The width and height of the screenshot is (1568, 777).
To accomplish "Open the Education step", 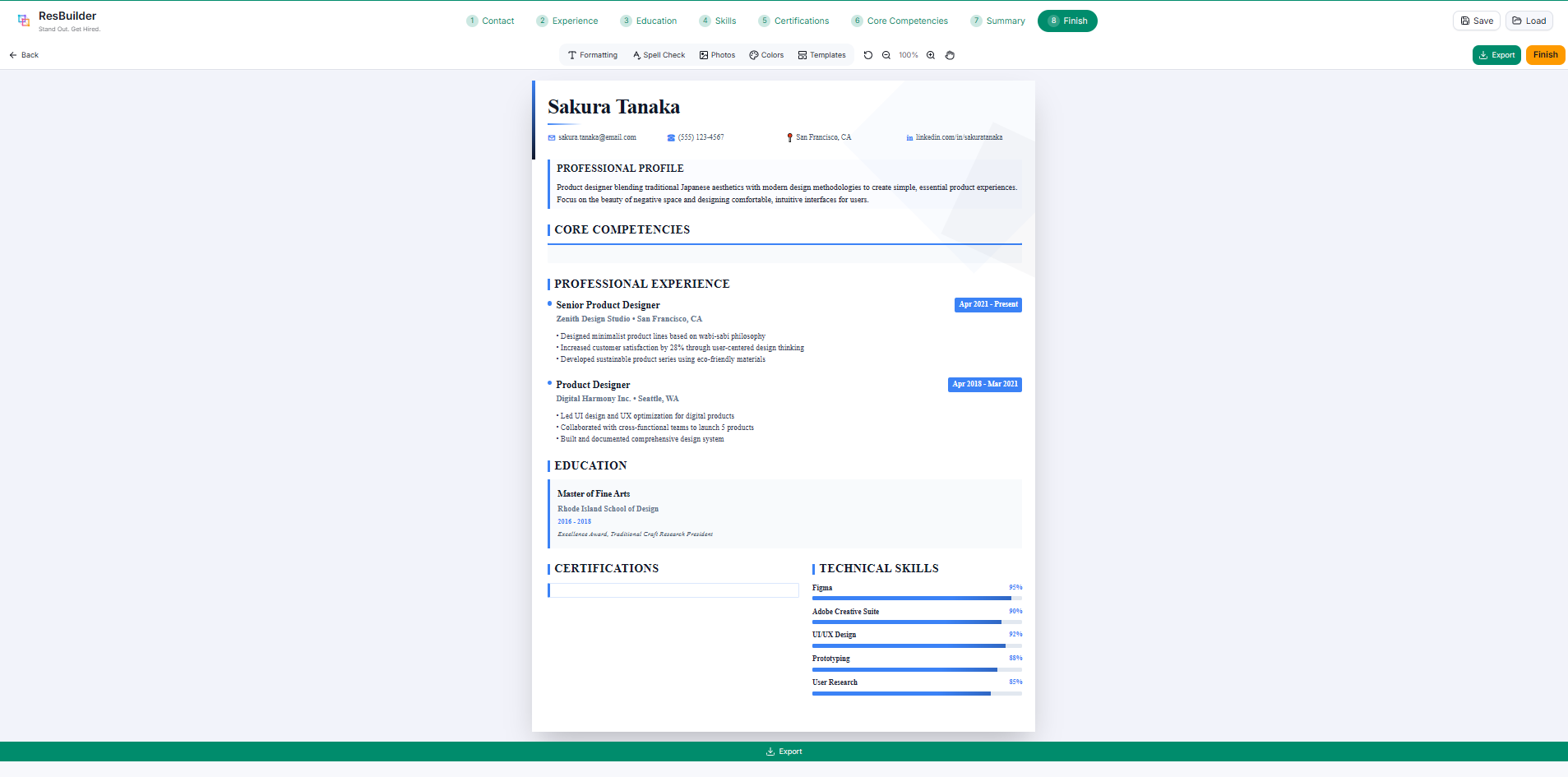I will click(648, 21).
